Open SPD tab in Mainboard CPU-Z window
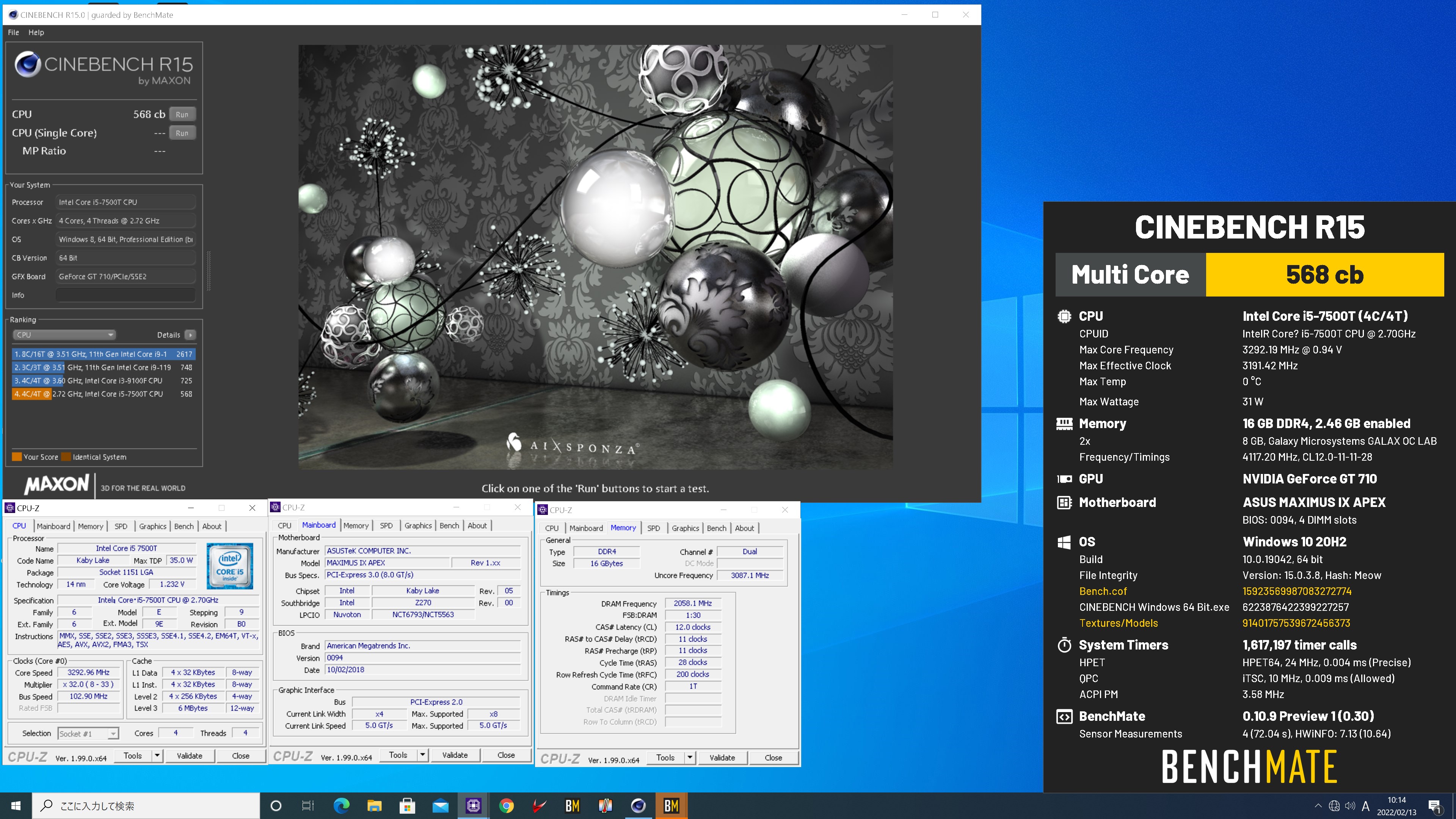Image resolution: width=1456 pixels, height=819 pixels. [386, 526]
